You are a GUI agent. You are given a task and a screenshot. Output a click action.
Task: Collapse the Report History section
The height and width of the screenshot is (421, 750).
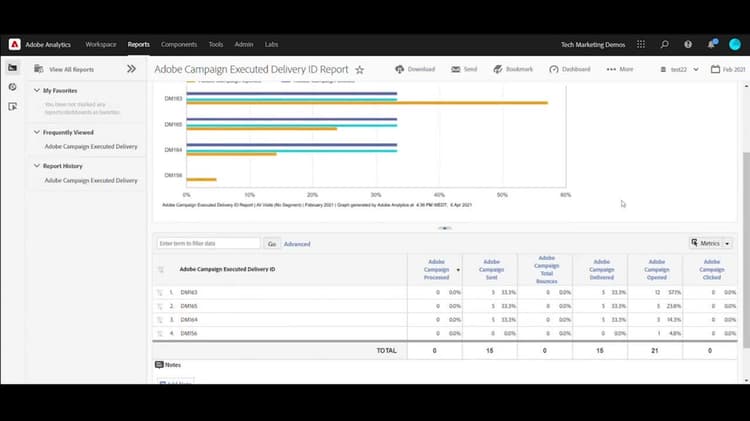pos(37,166)
